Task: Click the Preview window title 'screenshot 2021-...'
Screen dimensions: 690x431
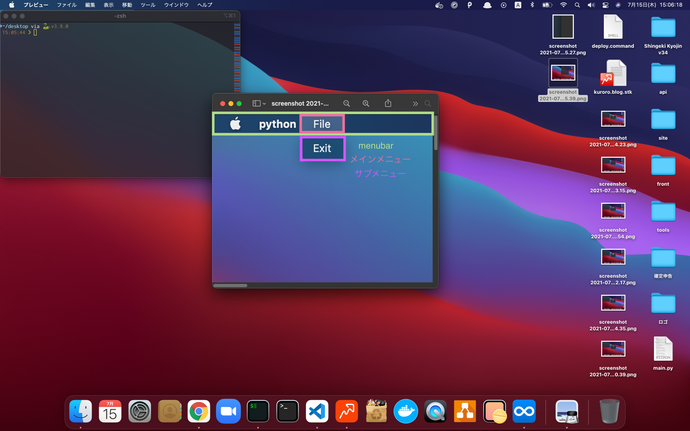Action: pyautogui.click(x=300, y=103)
